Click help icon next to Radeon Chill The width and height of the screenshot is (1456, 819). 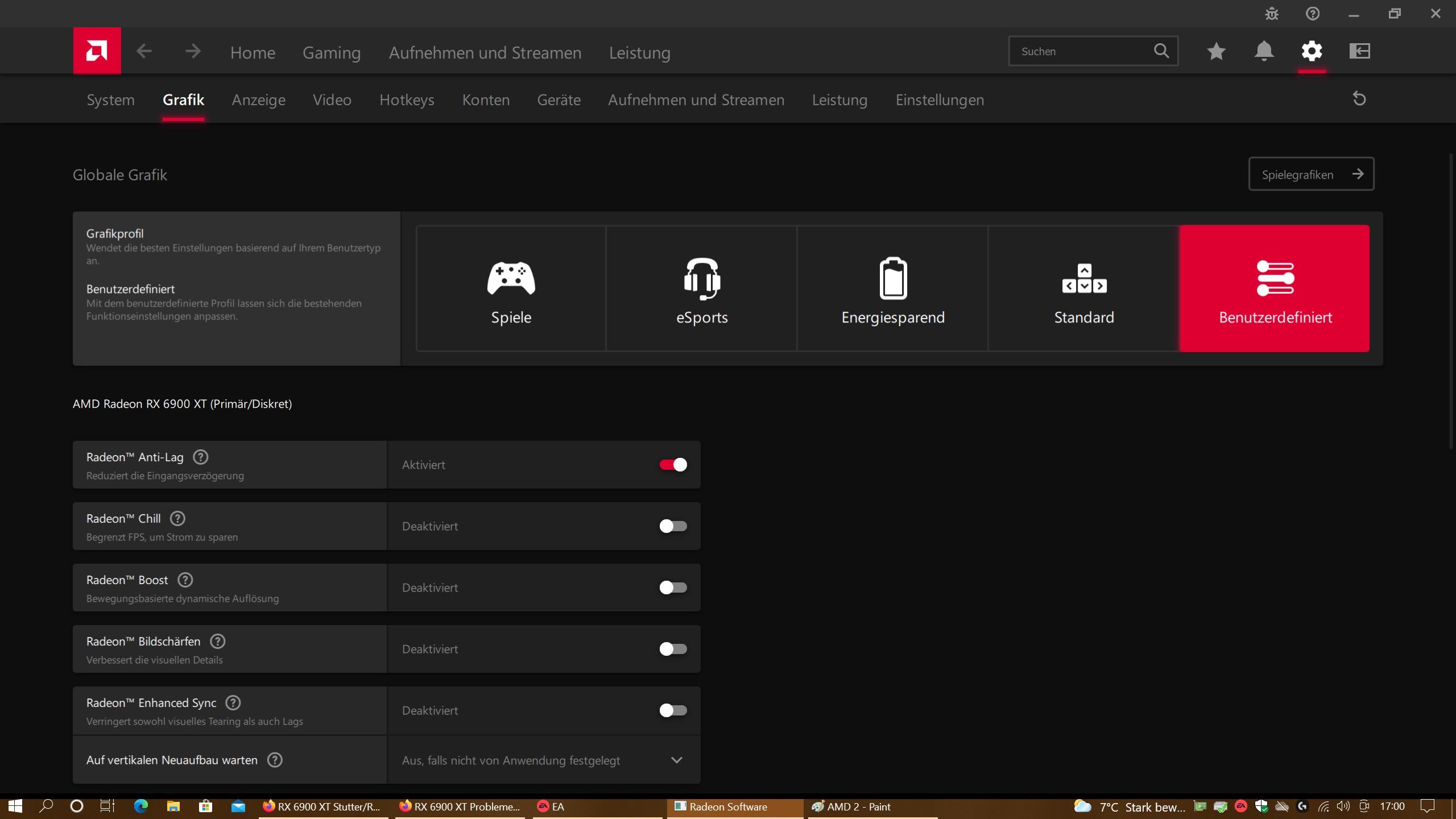click(x=177, y=518)
